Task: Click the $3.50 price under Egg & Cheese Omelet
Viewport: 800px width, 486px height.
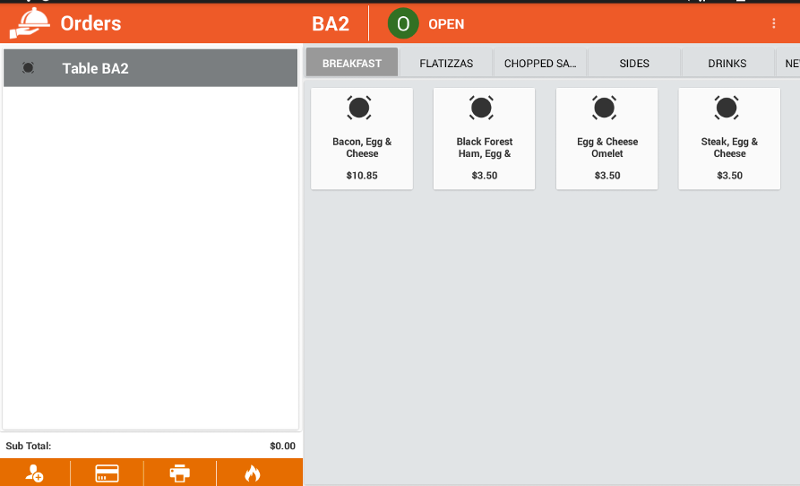Action: [x=607, y=175]
